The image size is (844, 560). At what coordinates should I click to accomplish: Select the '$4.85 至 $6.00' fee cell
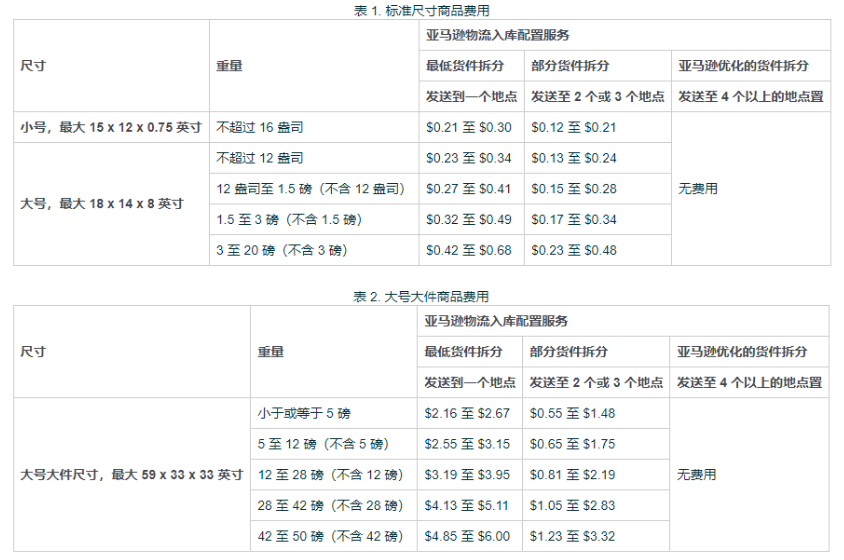coord(468,536)
